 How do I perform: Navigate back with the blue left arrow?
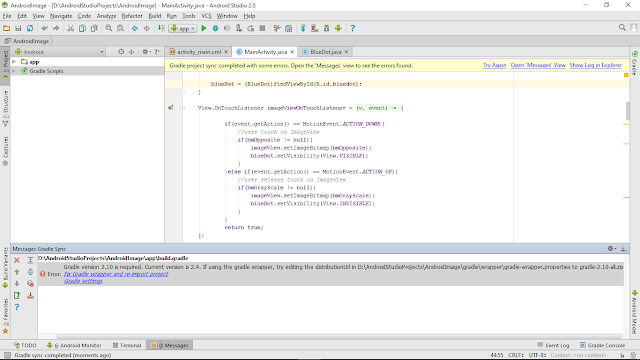135,28
